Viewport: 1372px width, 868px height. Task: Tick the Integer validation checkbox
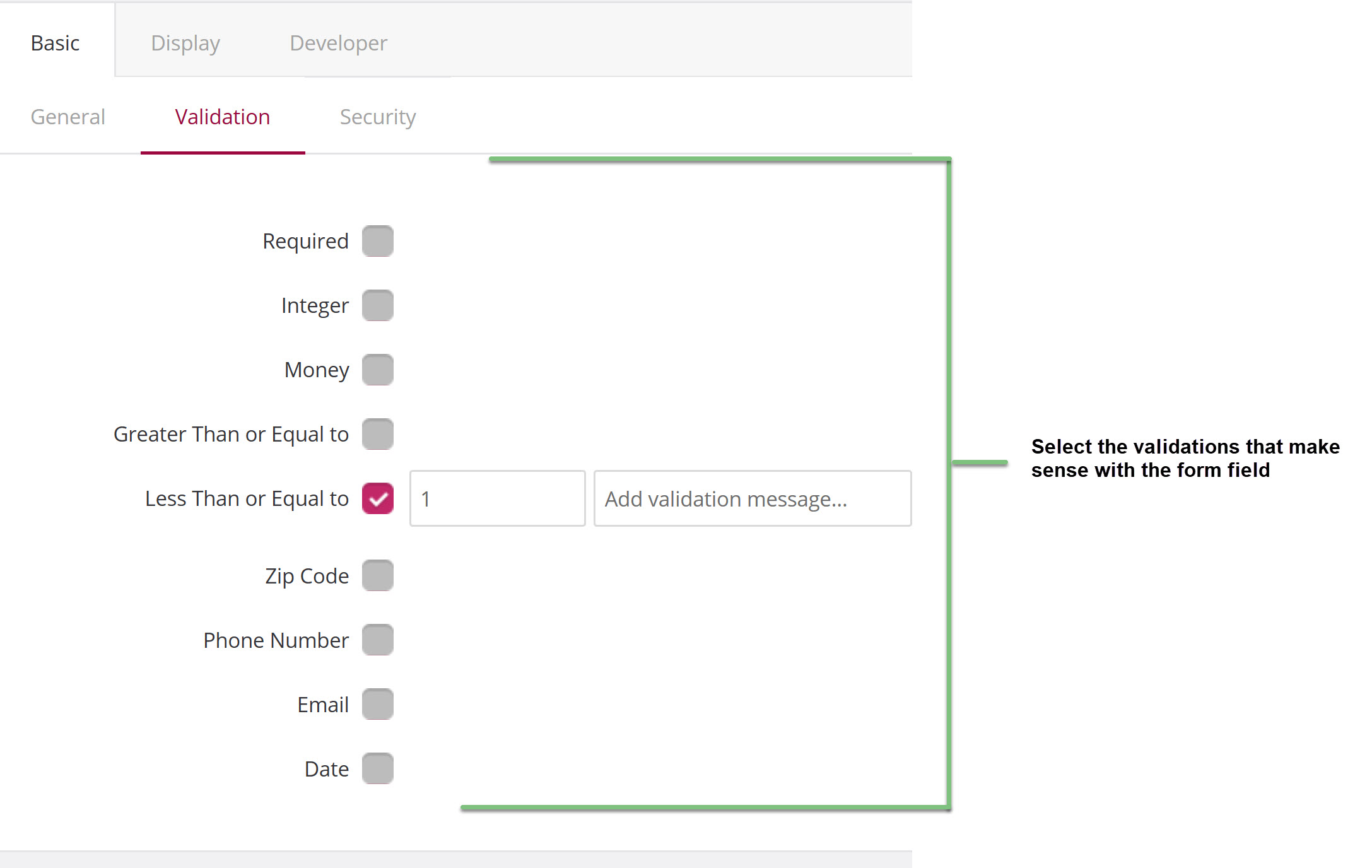tap(378, 305)
